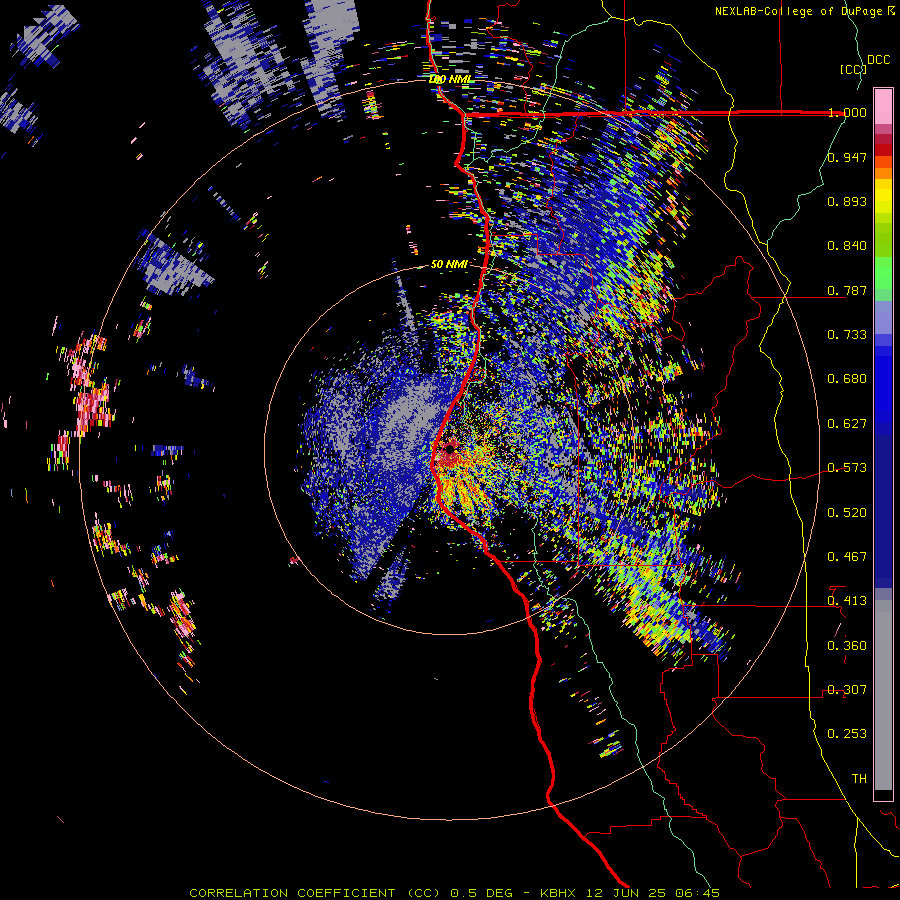900x900 pixels.
Task: Click the 1.000 legend value
Action: click(x=847, y=112)
